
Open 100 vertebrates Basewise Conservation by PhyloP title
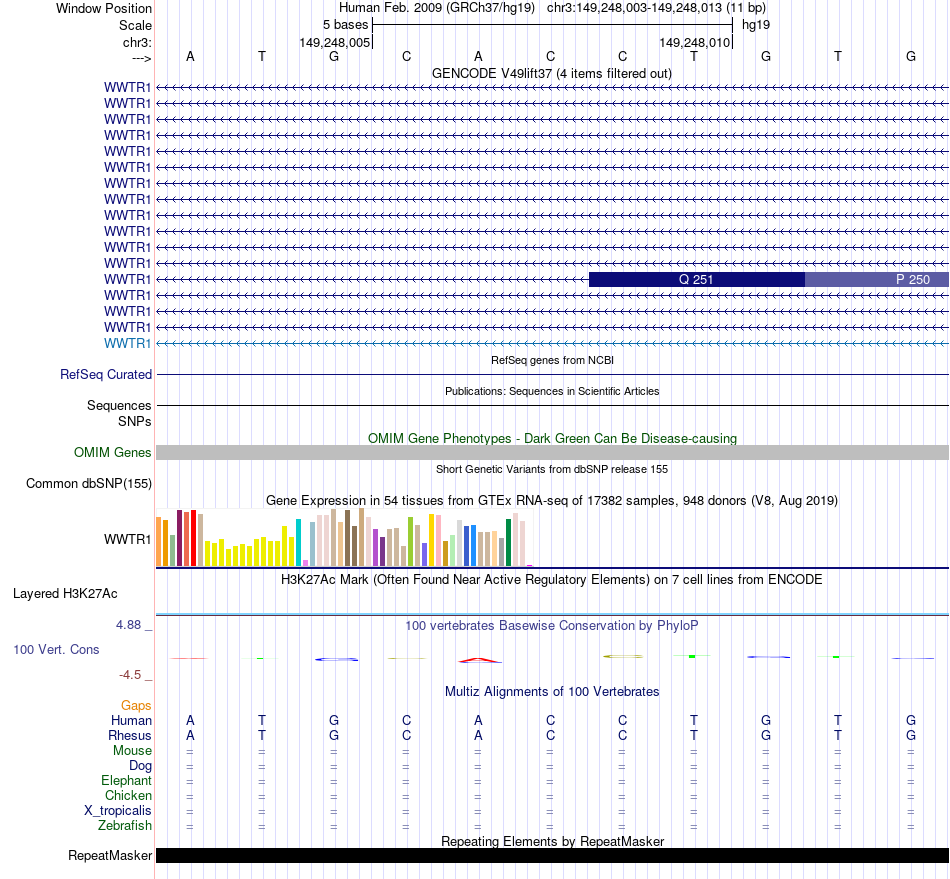(552, 626)
